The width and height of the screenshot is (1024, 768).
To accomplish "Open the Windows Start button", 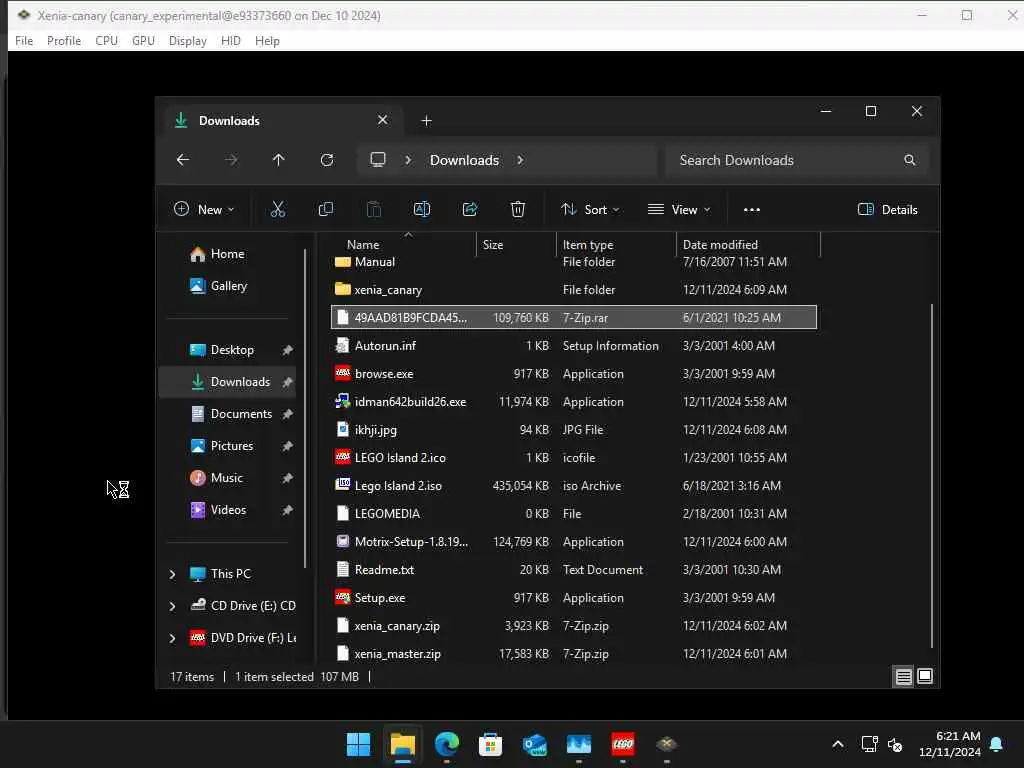I will 359,744.
